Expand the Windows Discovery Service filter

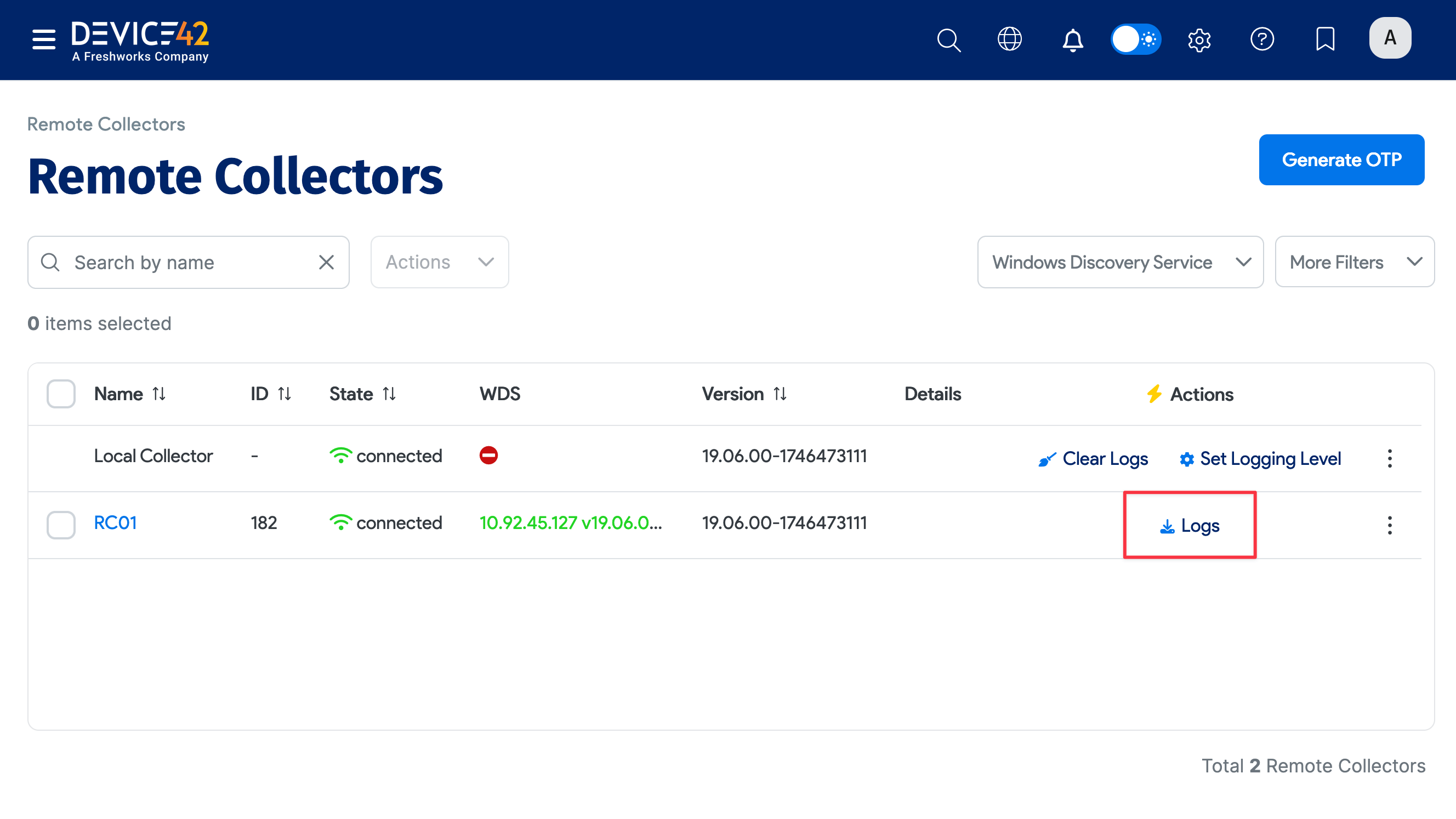1120,261
